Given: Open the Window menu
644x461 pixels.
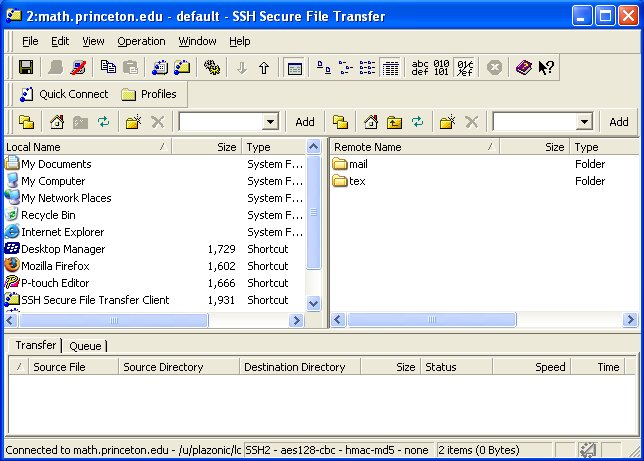Looking at the screenshot, I should click(197, 41).
